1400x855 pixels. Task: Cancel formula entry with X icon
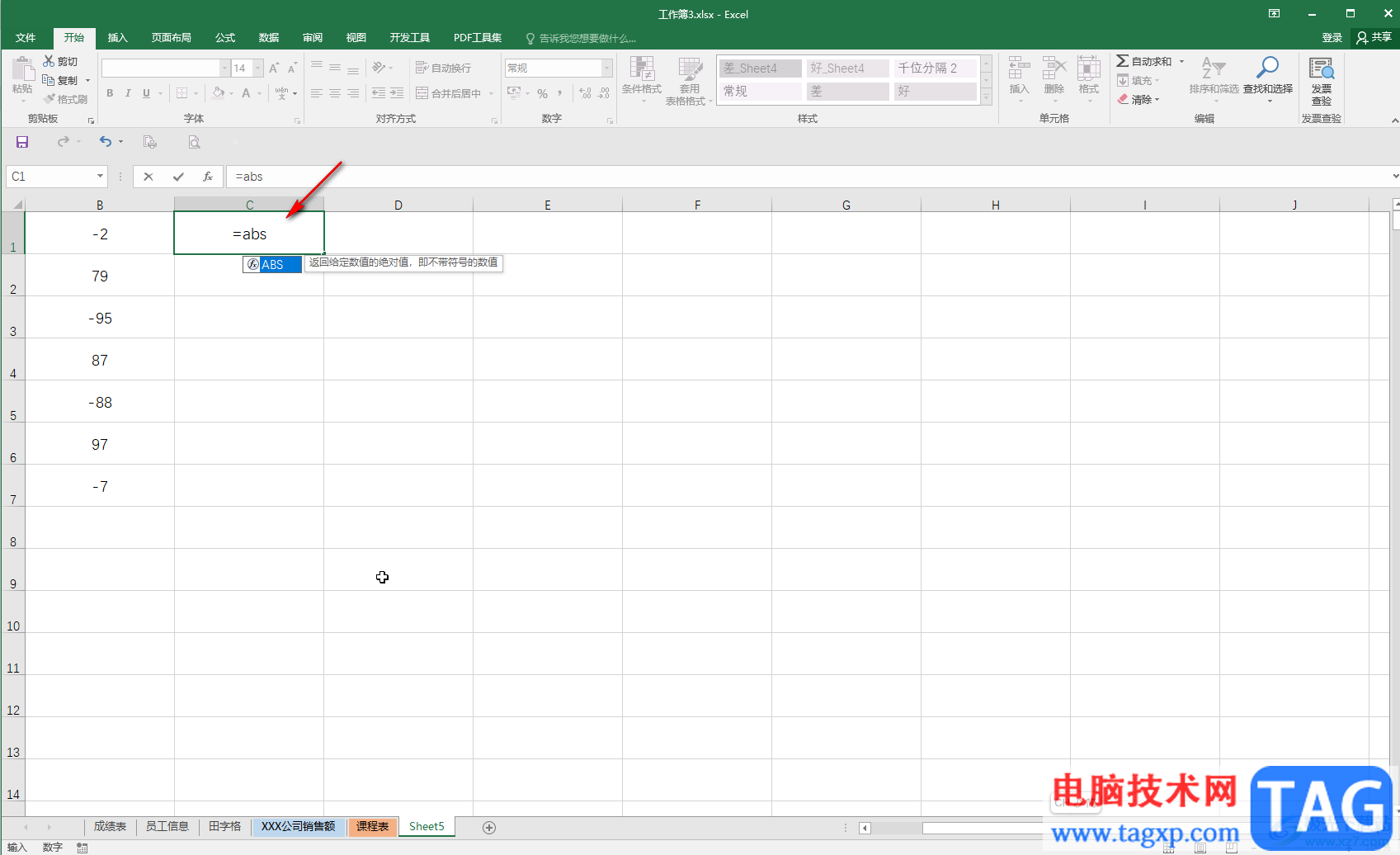click(x=148, y=177)
